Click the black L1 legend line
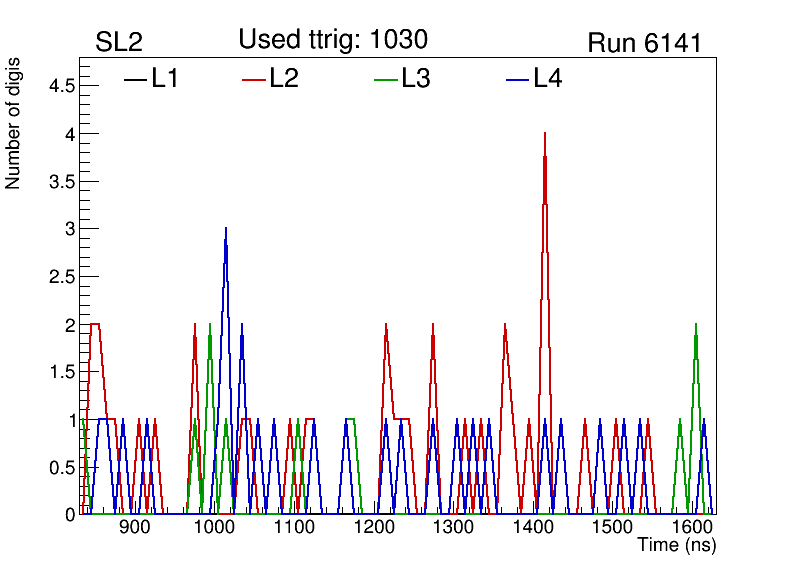796x572 pixels. [135, 79]
